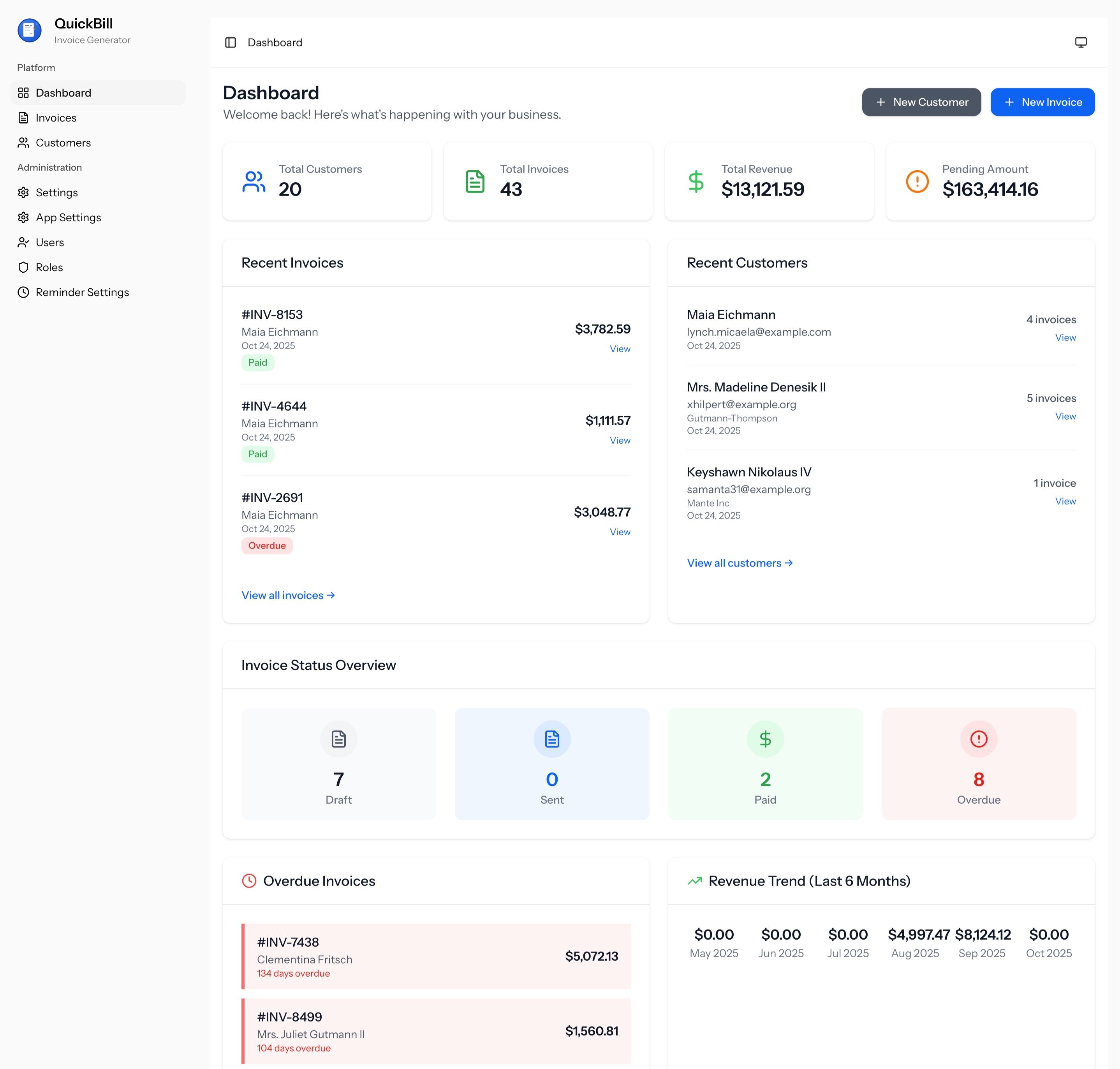This screenshot has height=1069, width=1120.
Task: Select overdue invoice #INV-7438 row
Action: [x=437, y=956]
